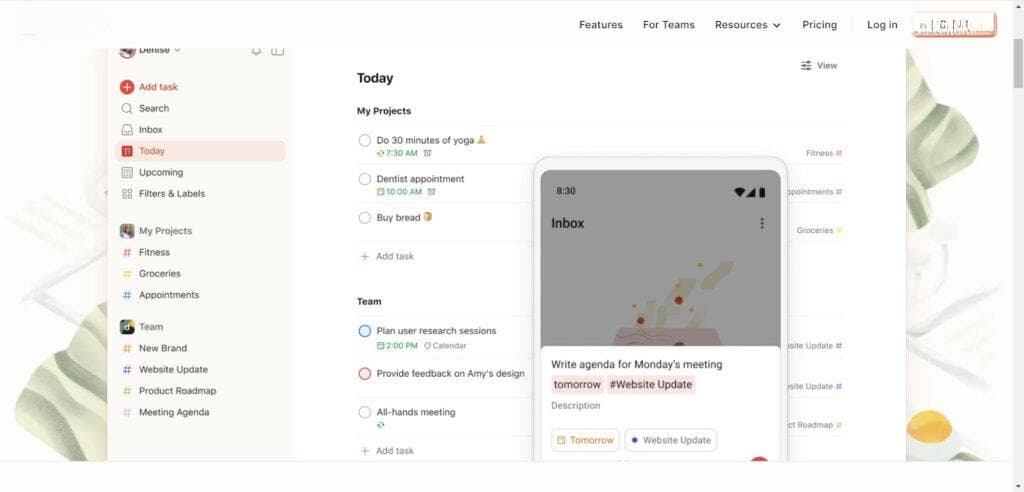The image size is (1024, 492).
Task: Click the My Projects avatar icon
Action: coord(127,231)
